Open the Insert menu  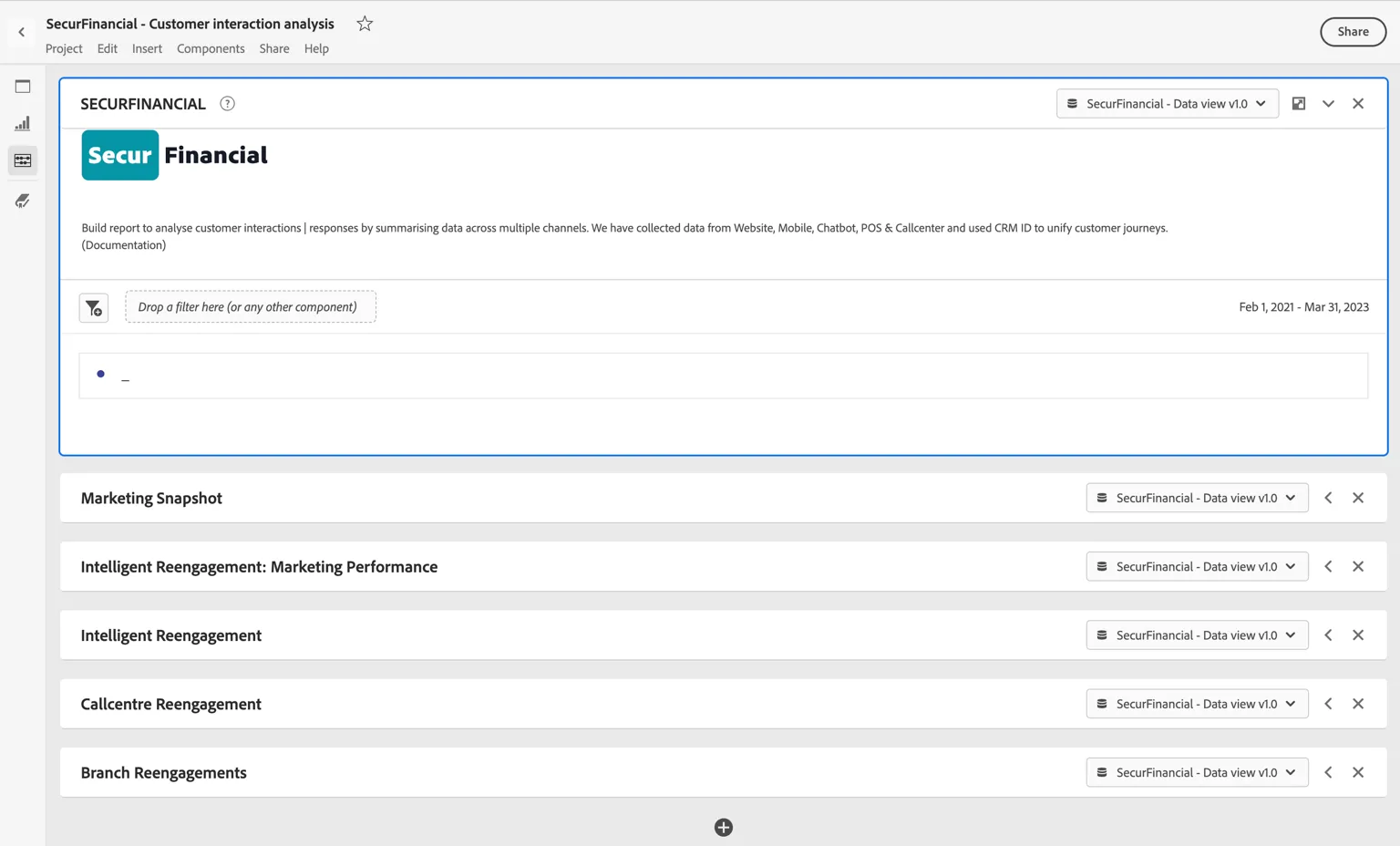click(147, 49)
